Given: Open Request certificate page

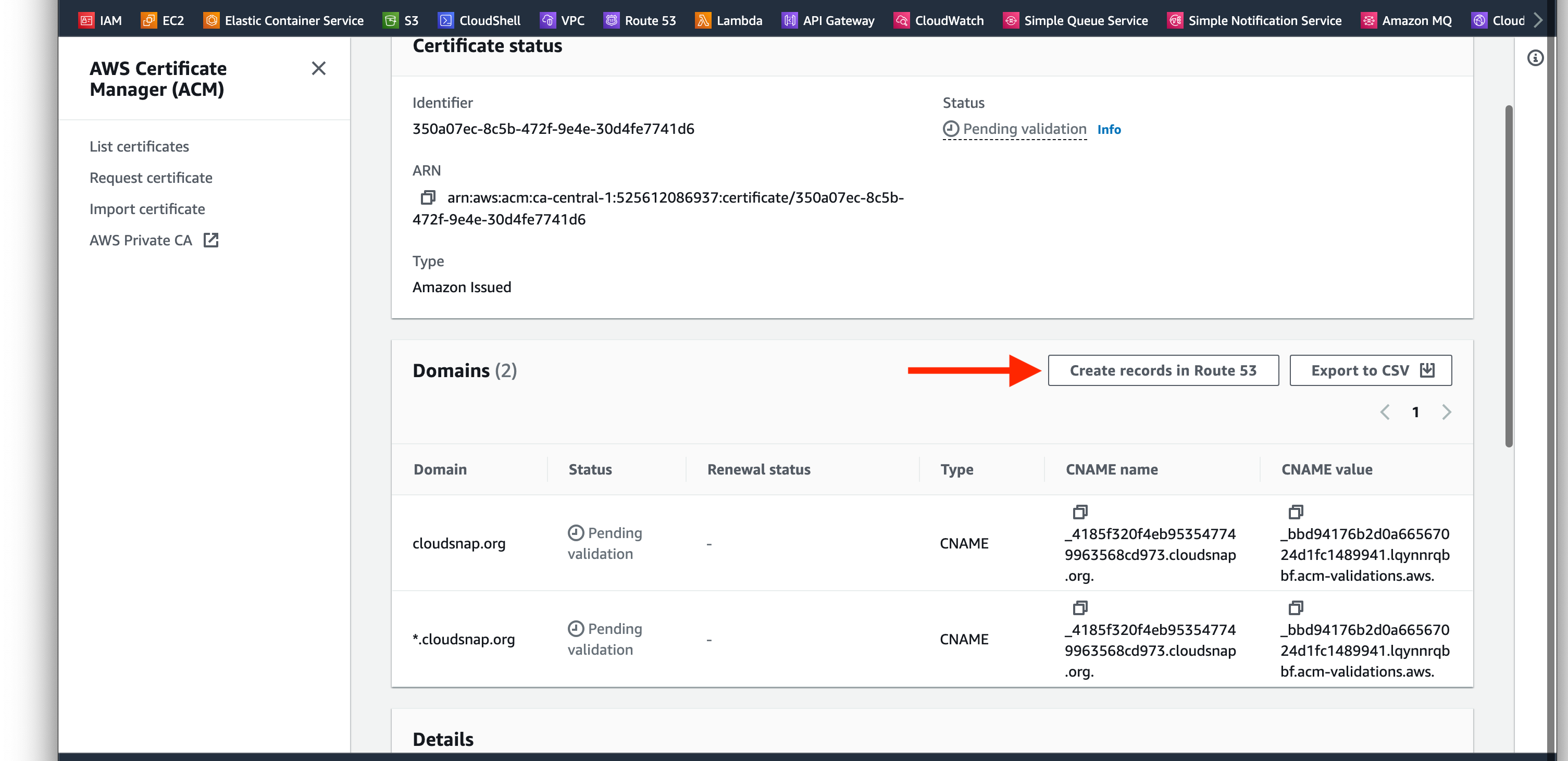Looking at the screenshot, I should coord(151,177).
